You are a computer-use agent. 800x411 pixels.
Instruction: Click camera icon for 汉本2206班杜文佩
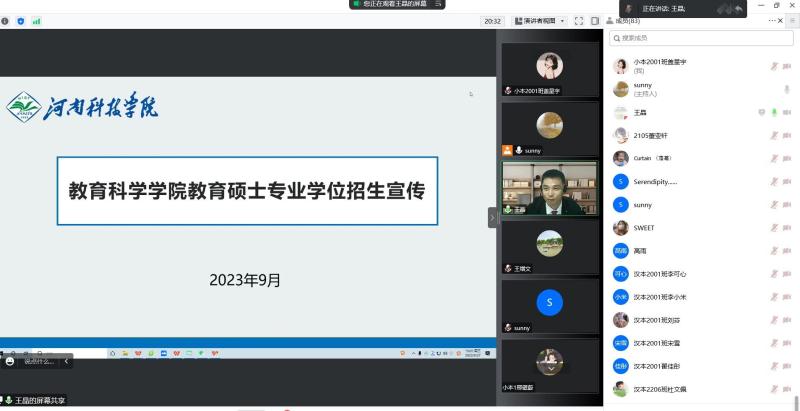coord(787,389)
